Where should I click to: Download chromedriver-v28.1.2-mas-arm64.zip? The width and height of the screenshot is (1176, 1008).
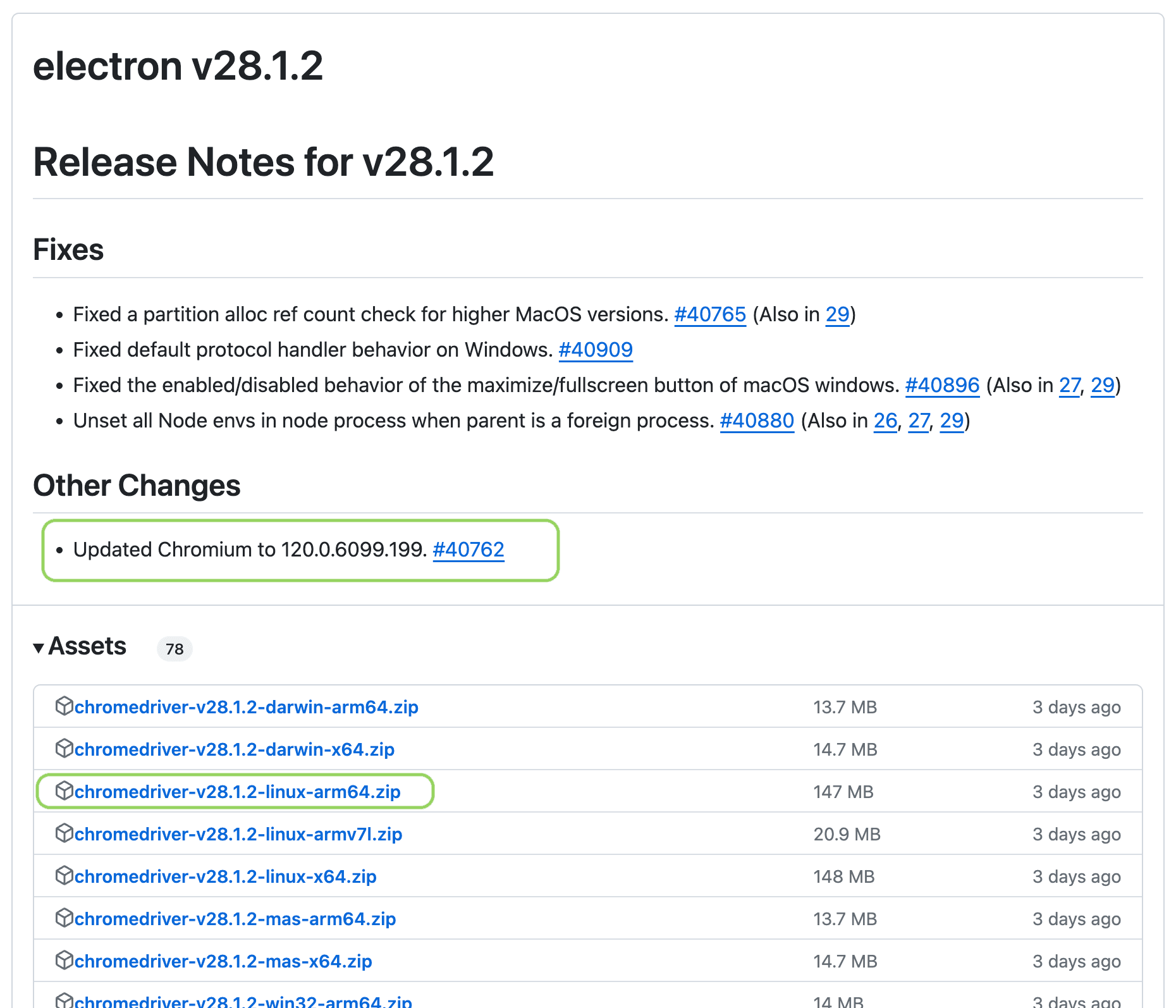tap(235, 919)
